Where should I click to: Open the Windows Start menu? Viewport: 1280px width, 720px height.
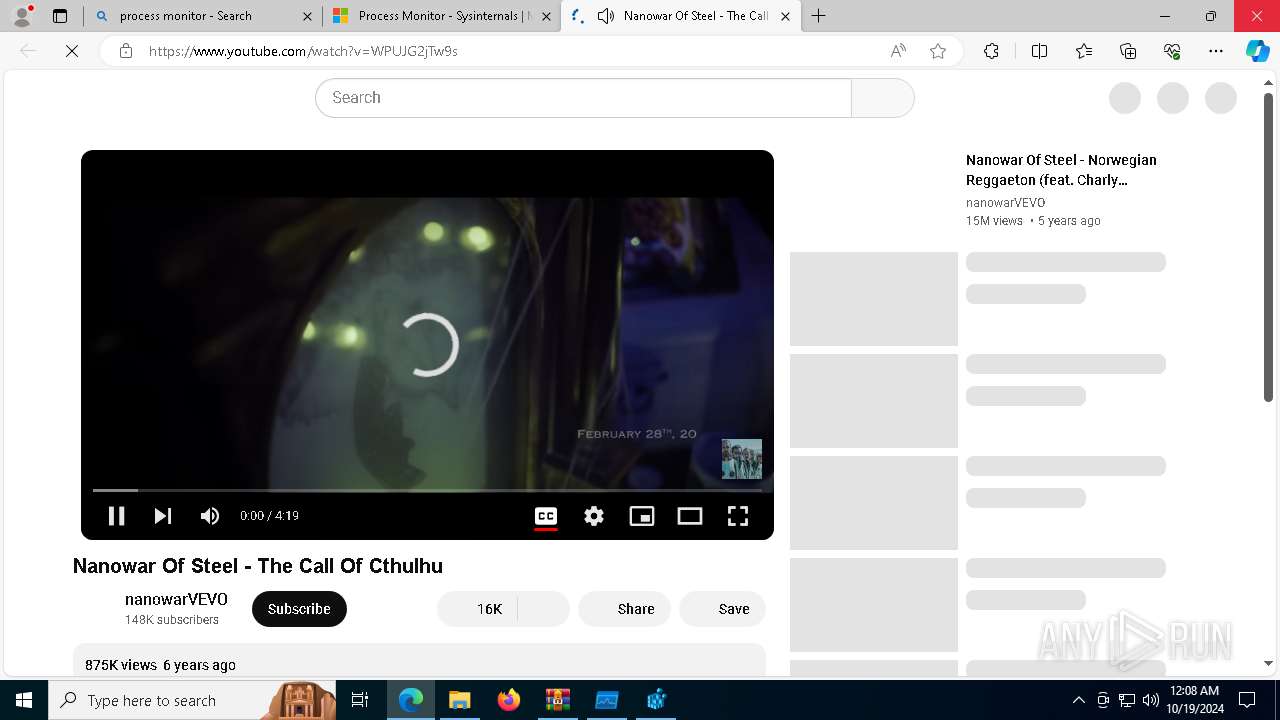click(x=24, y=700)
